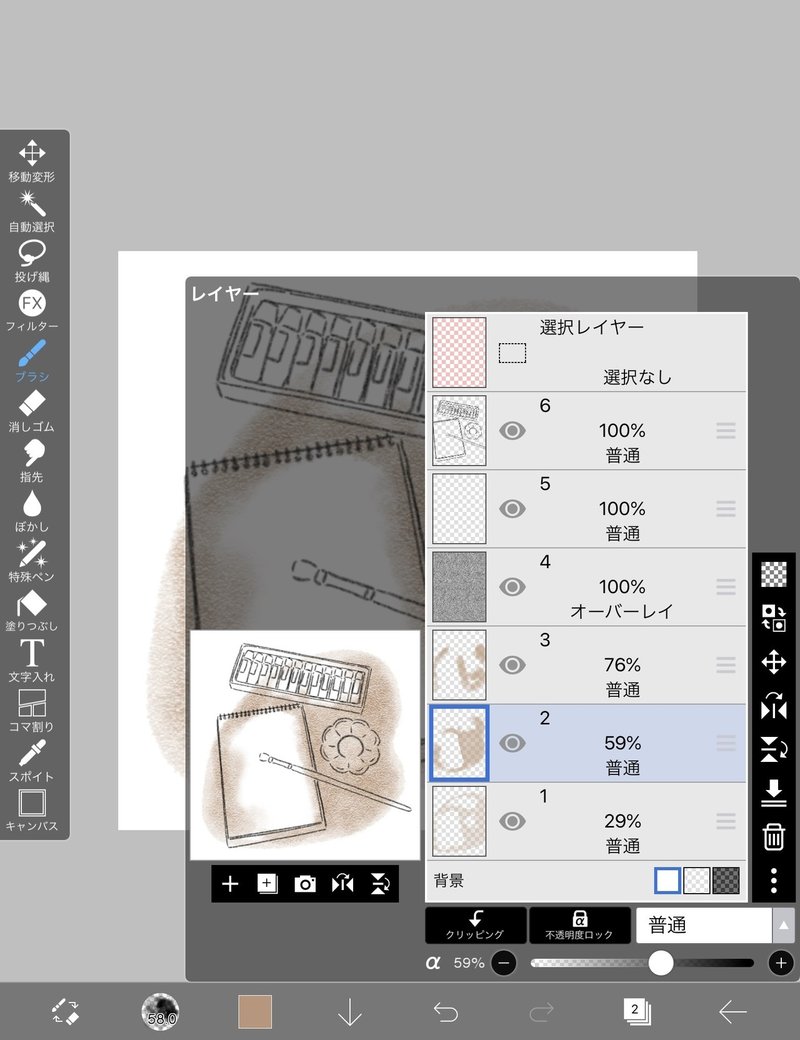Image resolution: width=800 pixels, height=1040 pixels.
Task: Close layer panel via layers button showing 2
Action: point(637,1011)
